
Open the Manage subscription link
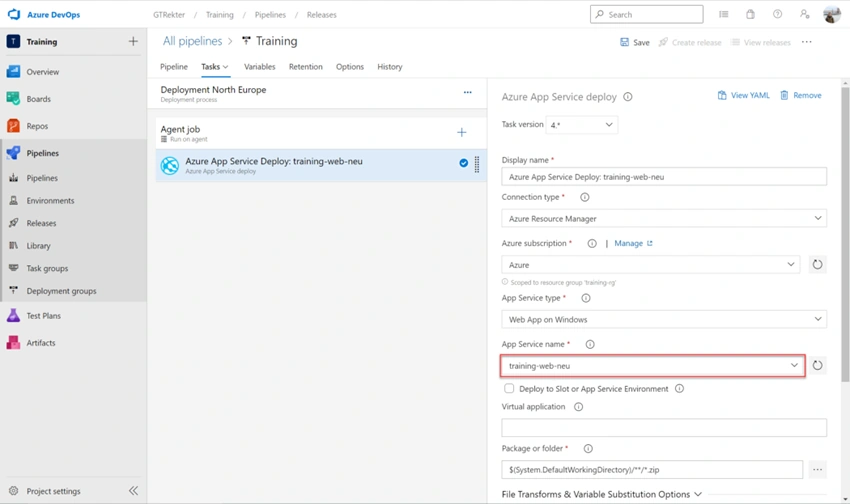point(633,243)
